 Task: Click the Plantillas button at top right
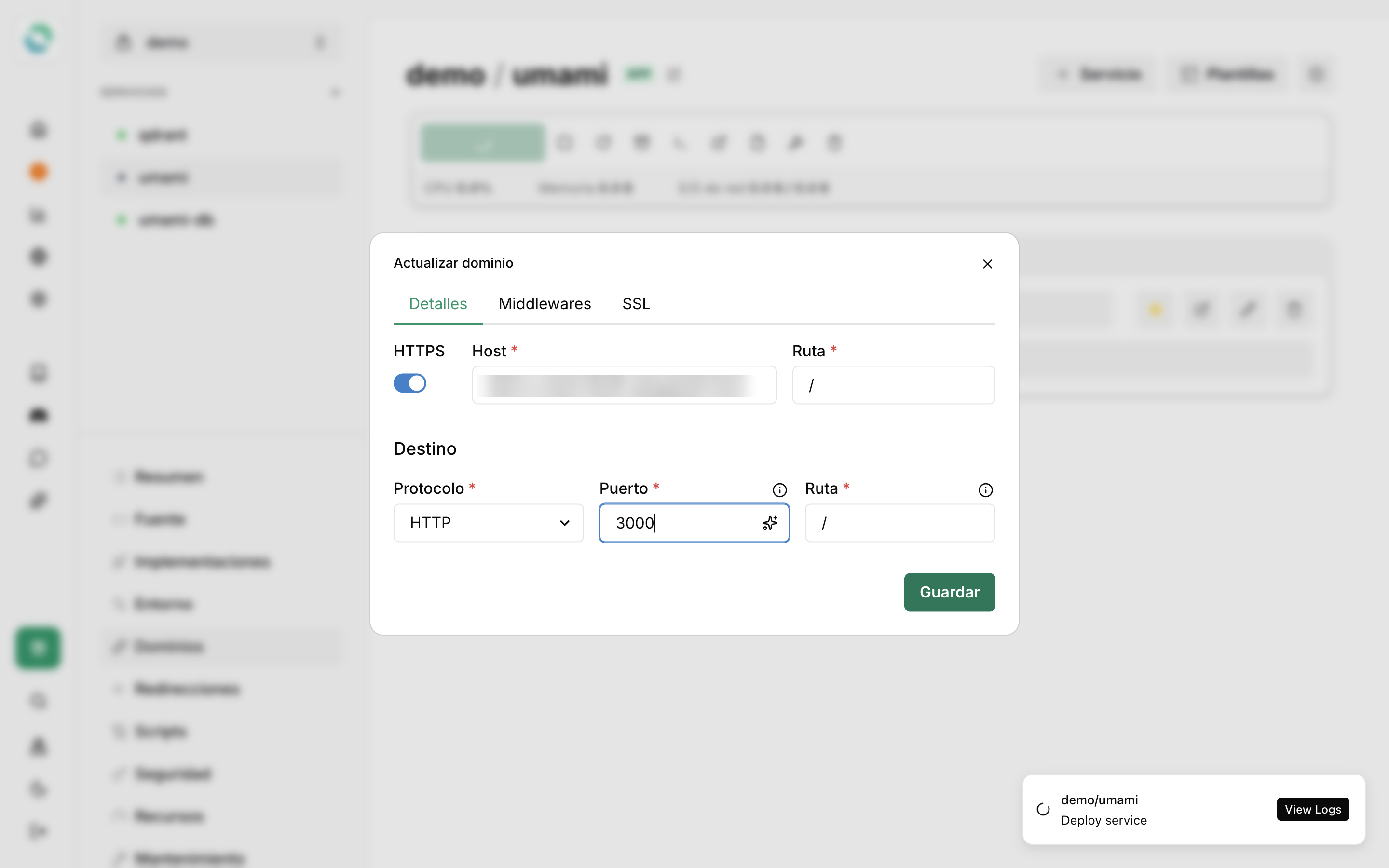(x=1227, y=74)
